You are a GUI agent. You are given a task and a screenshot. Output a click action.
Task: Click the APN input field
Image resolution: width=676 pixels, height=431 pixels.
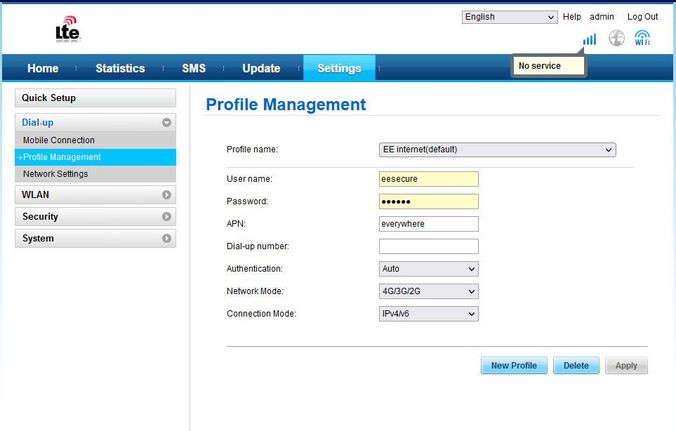[x=428, y=224]
